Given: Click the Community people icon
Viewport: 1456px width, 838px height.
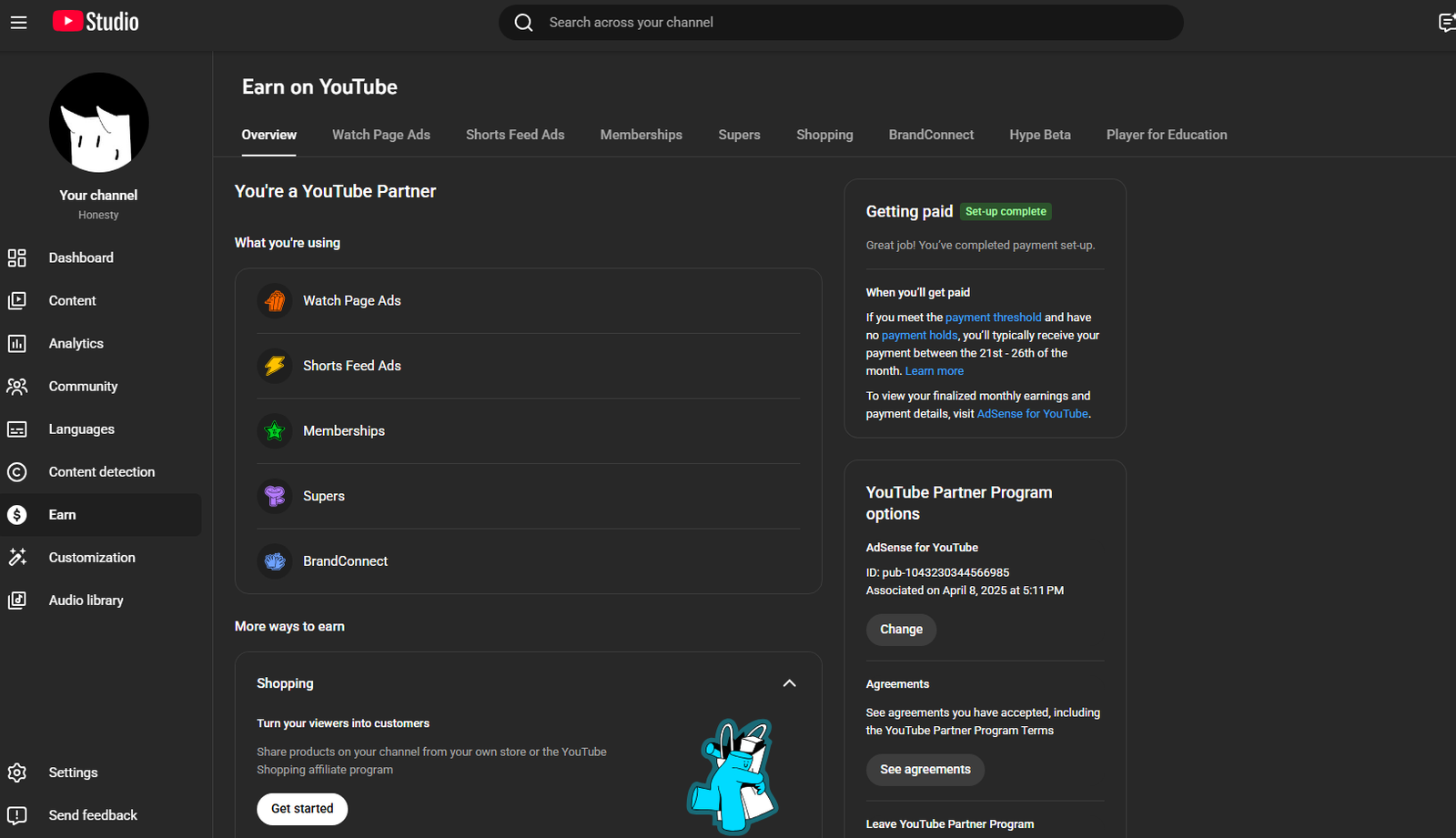Looking at the screenshot, I should [x=17, y=386].
